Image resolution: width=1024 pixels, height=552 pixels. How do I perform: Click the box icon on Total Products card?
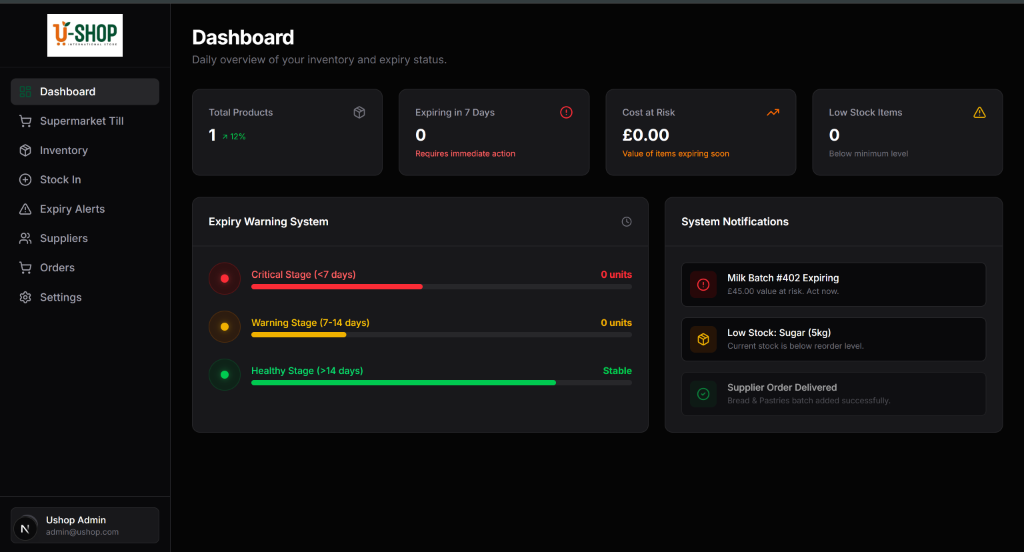(x=359, y=113)
